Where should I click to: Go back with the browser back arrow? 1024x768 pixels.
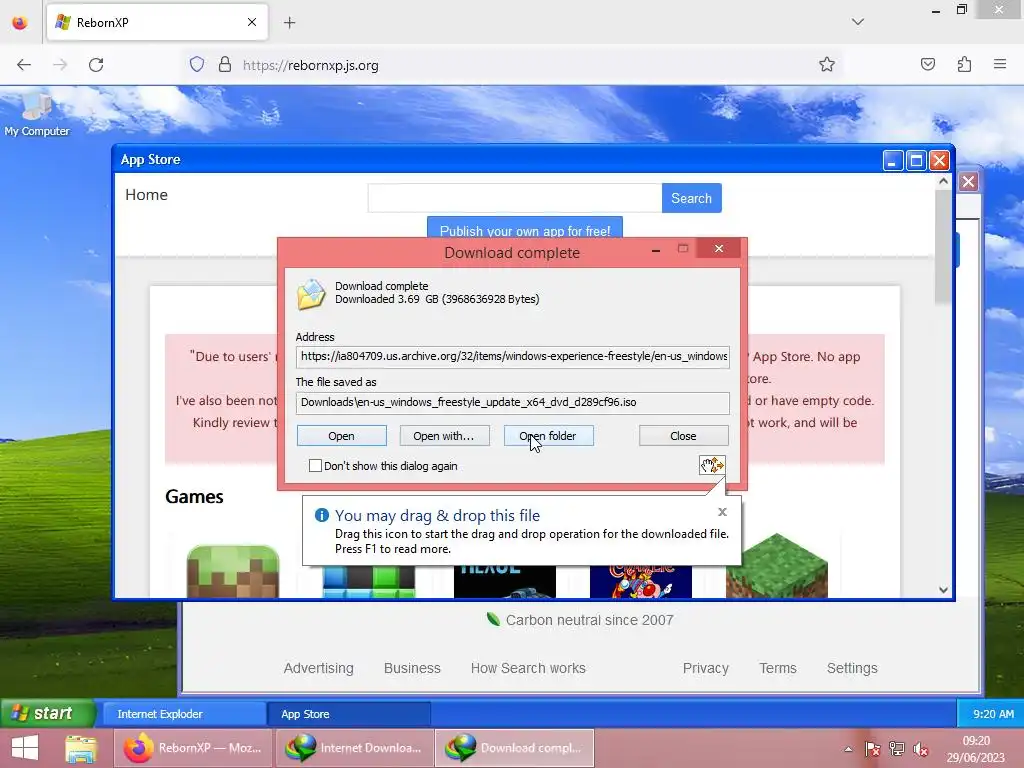pyautogui.click(x=24, y=65)
